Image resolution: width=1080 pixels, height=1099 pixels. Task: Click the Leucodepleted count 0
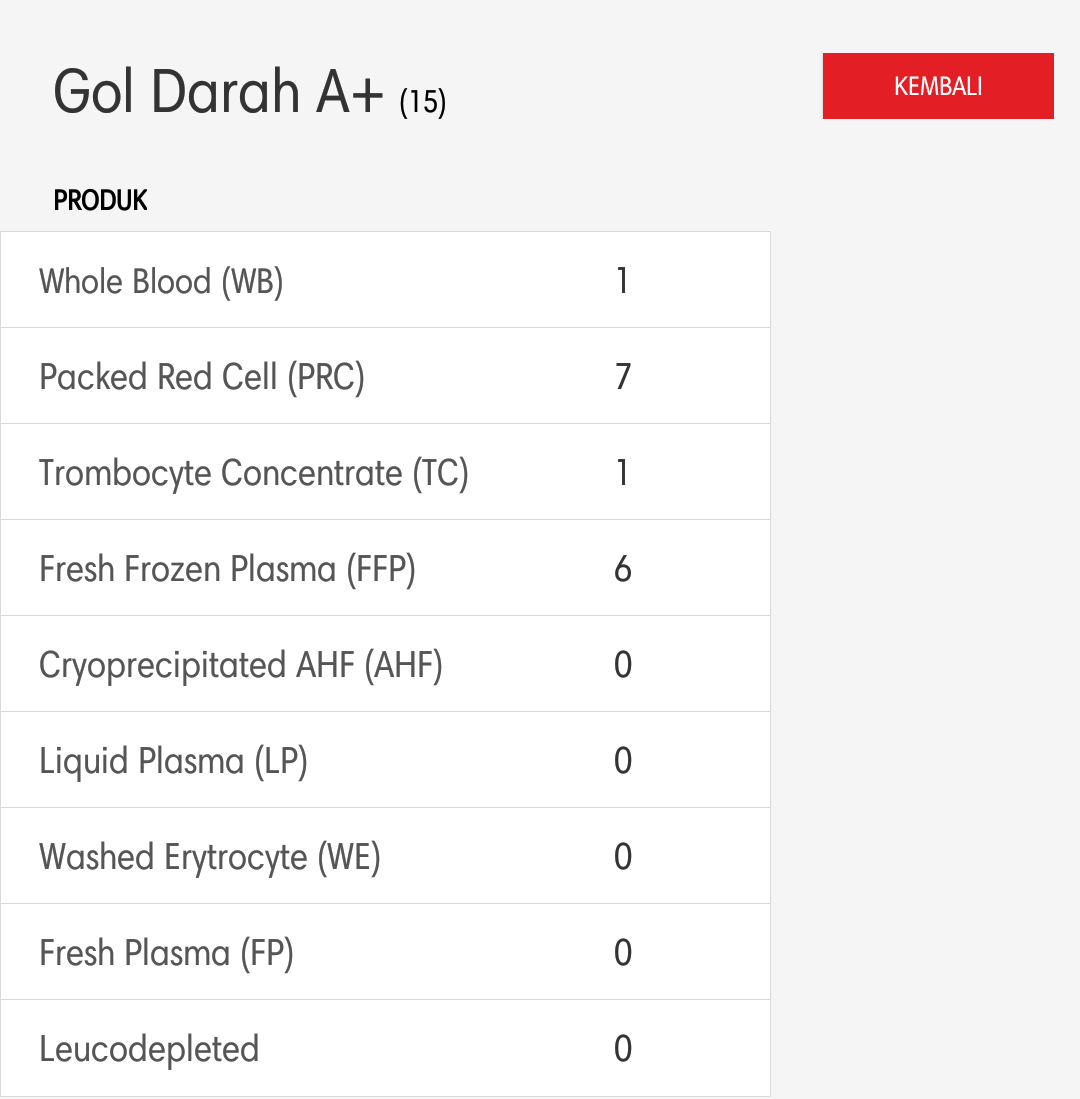click(x=623, y=1049)
